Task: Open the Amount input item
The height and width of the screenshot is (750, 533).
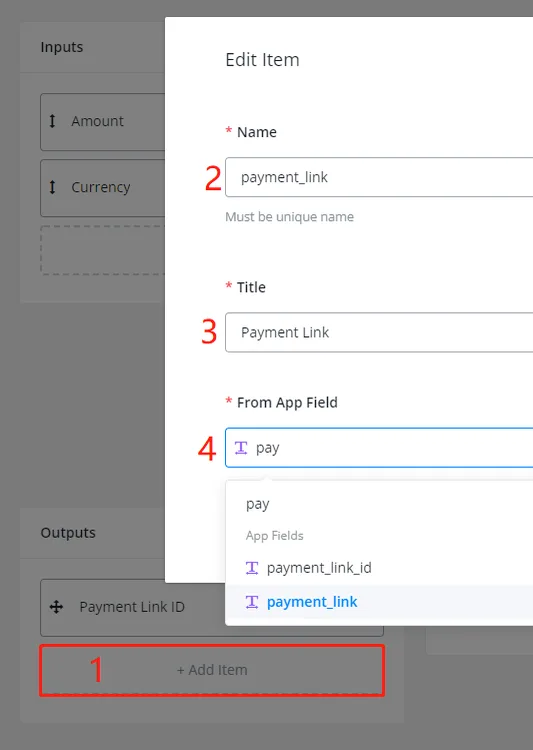Action: [103, 122]
